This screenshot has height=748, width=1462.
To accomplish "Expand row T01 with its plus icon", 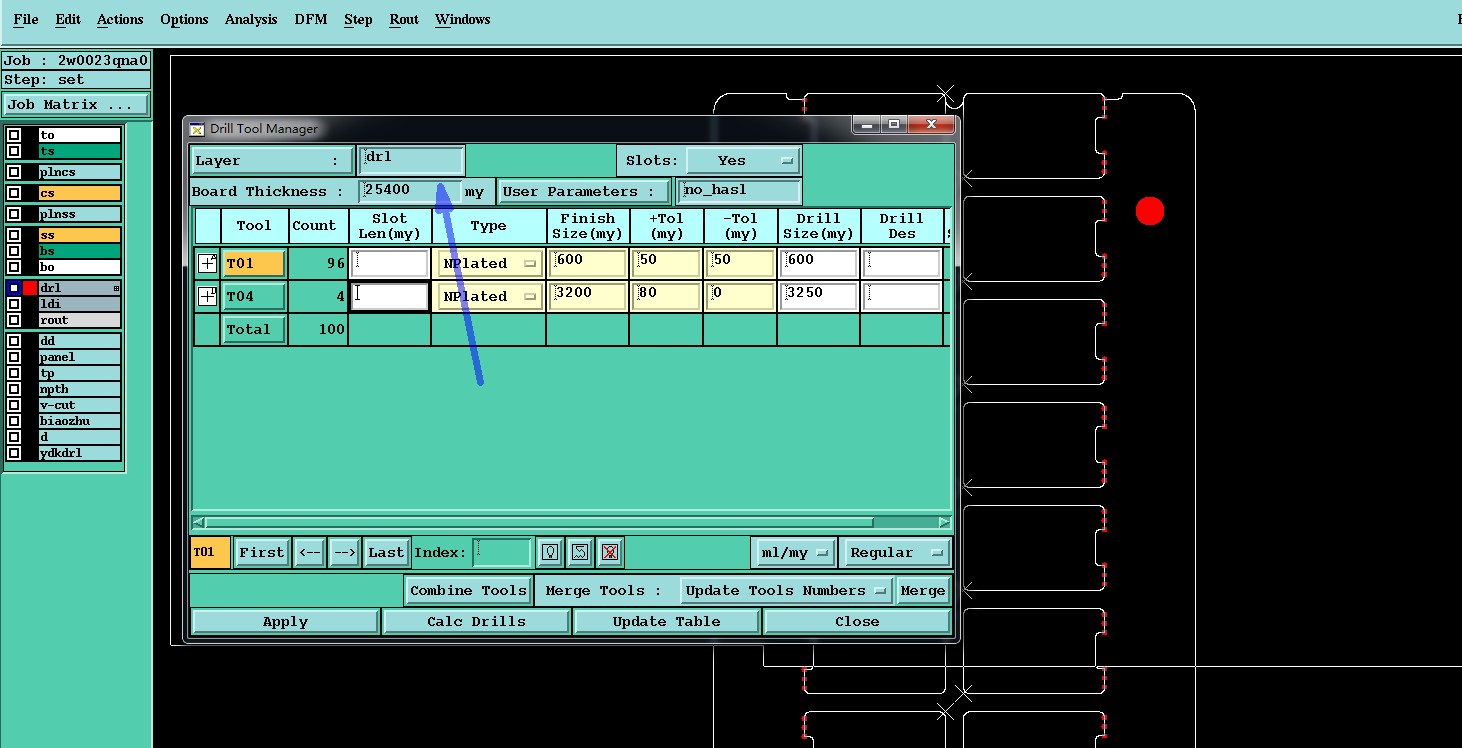I will pyautogui.click(x=207, y=263).
